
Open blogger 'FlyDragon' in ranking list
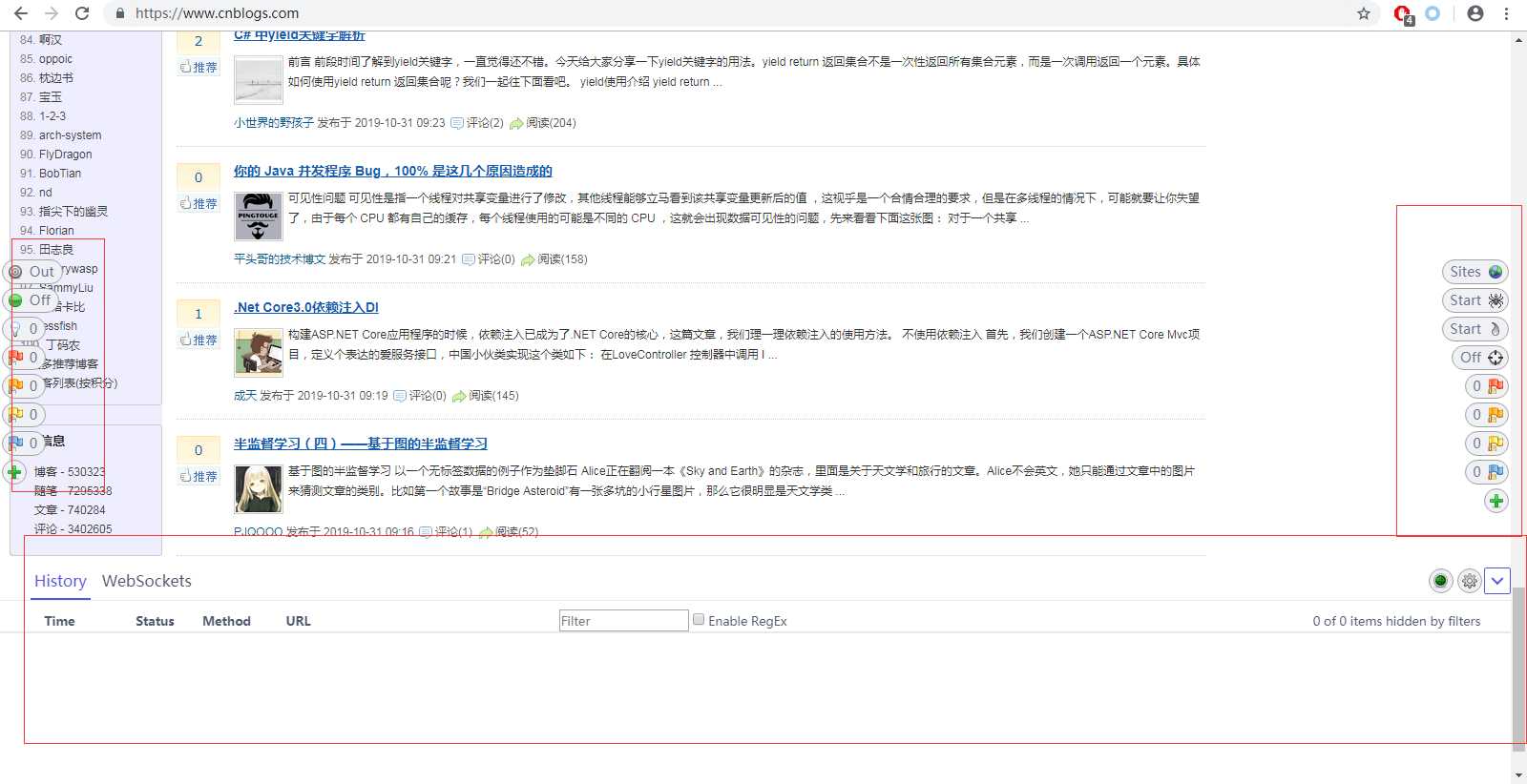pos(66,155)
